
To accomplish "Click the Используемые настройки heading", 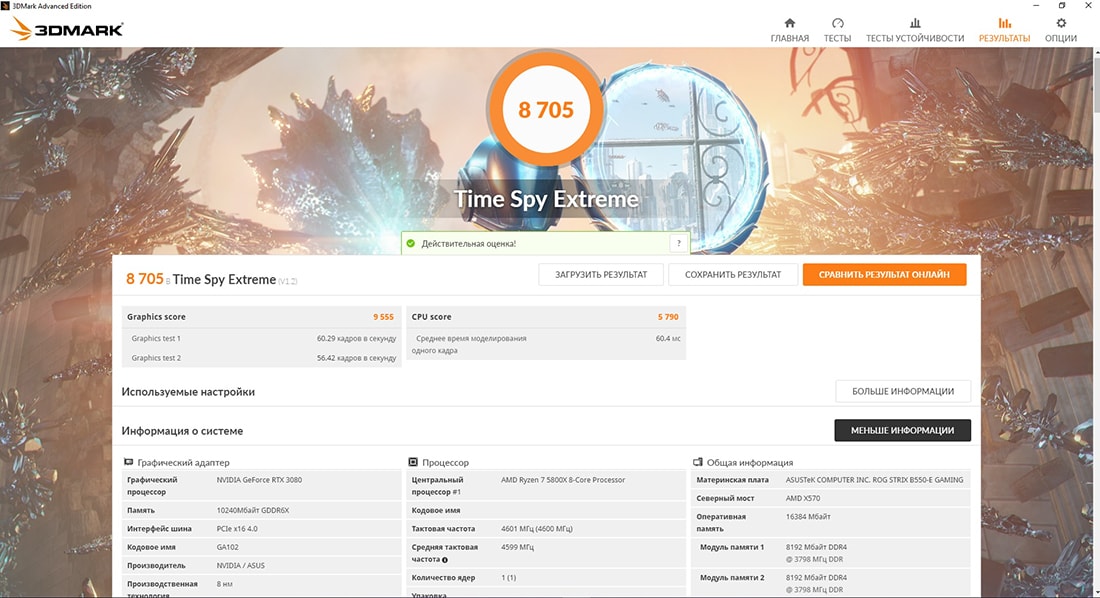I will [x=188, y=392].
